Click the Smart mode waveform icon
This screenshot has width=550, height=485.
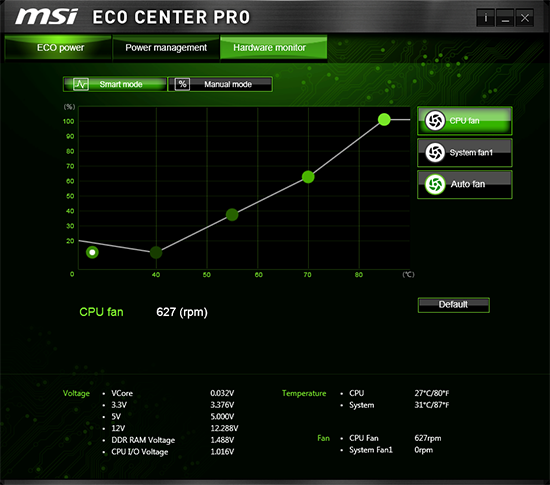coord(81,84)
